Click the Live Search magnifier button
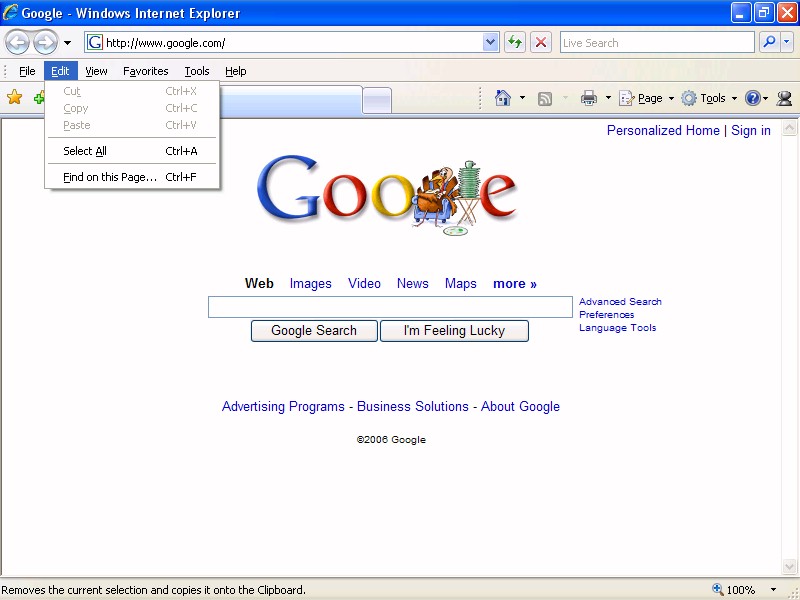This screenshot has width=800, height=600. click(769, 42)
